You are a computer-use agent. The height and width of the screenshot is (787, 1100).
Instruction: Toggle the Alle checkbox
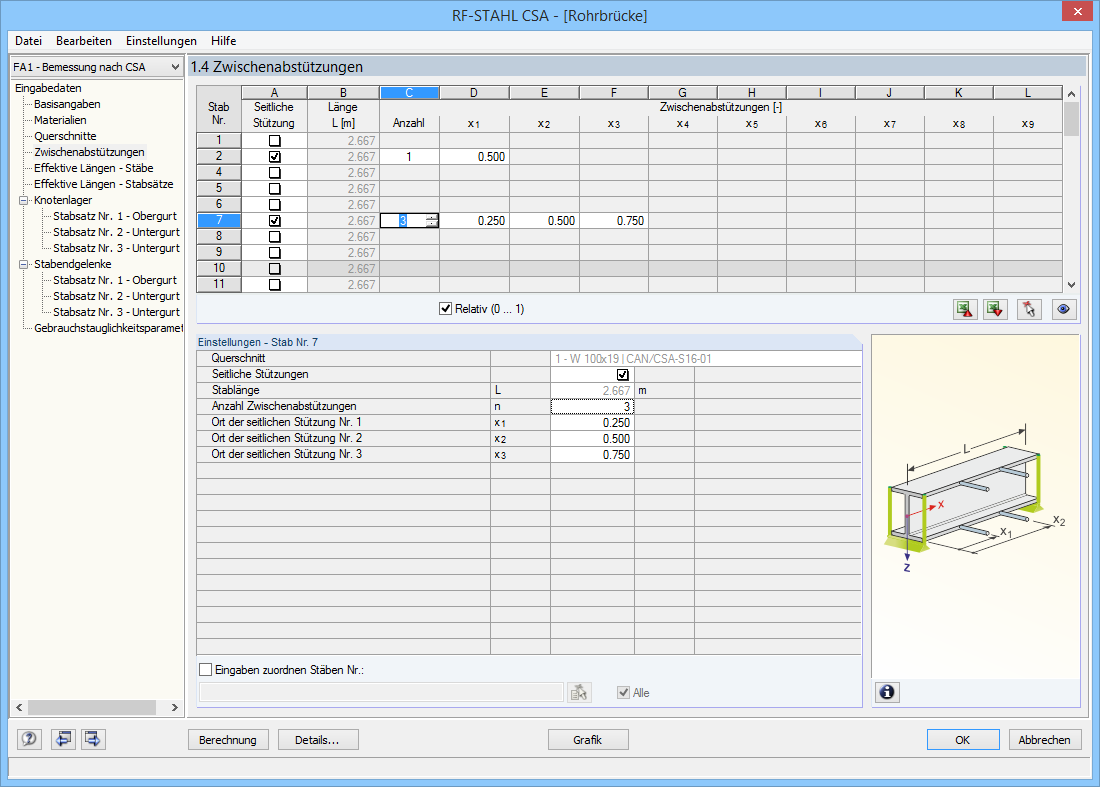coord(623,692)
